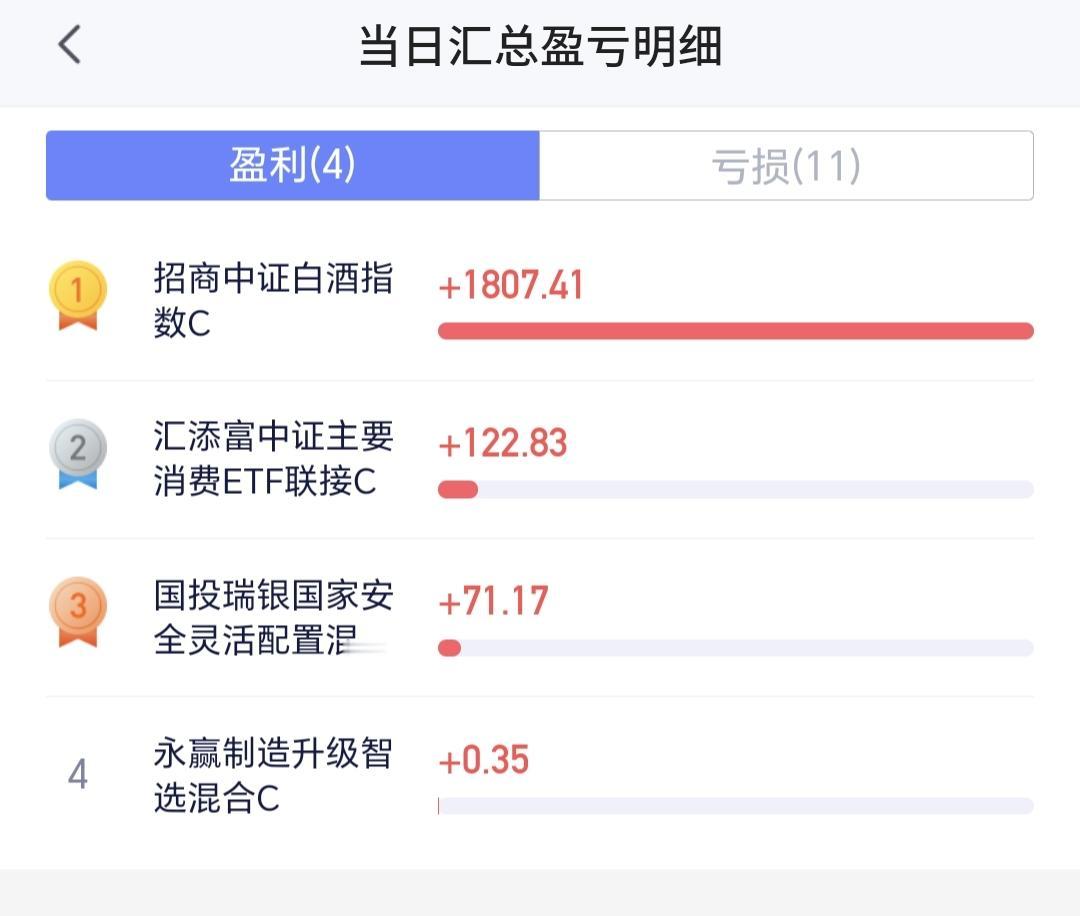1080x916 pixels.
Task: Click the +1807.41 profit amount
Action: (x=511, y=286)
